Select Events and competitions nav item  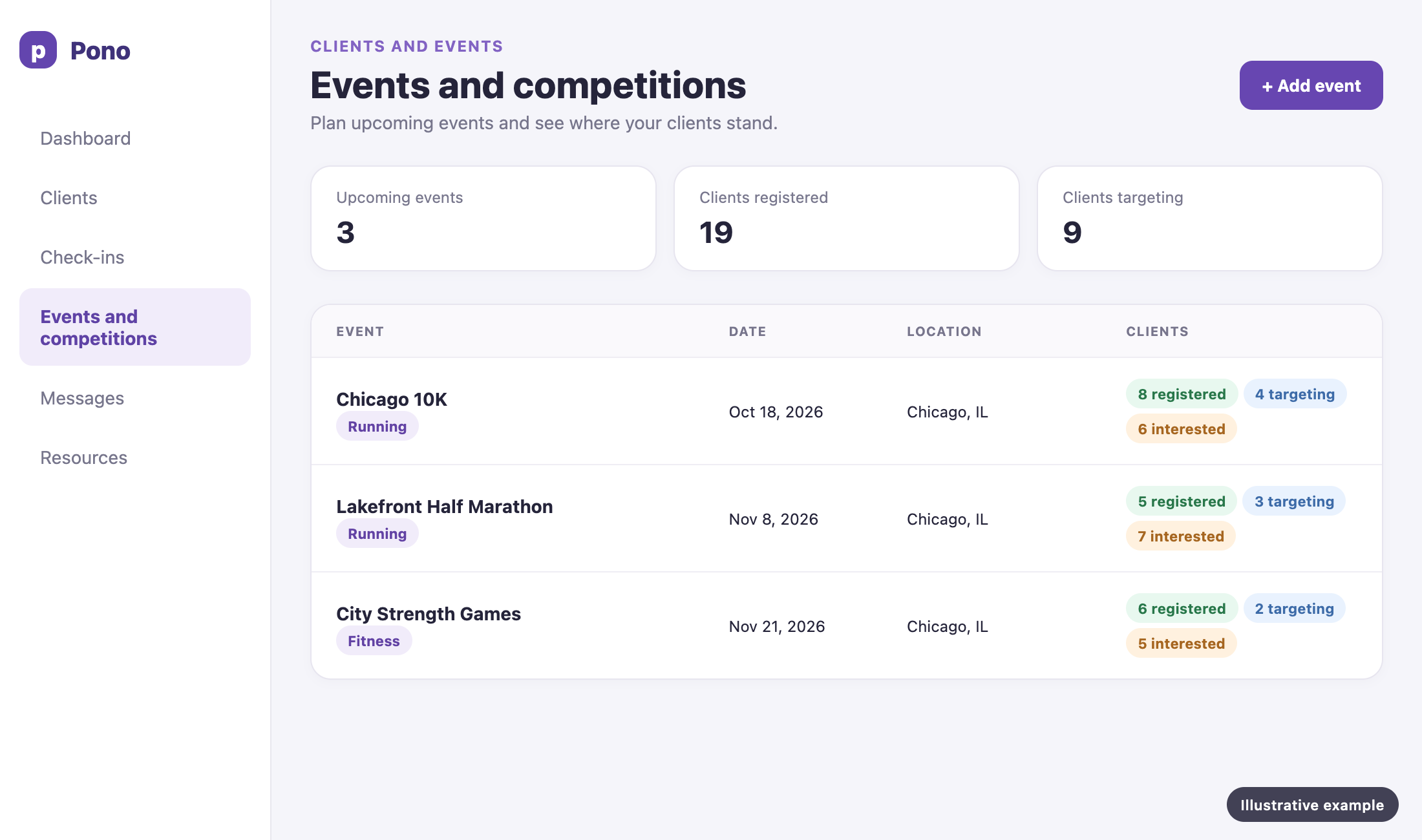135,327
